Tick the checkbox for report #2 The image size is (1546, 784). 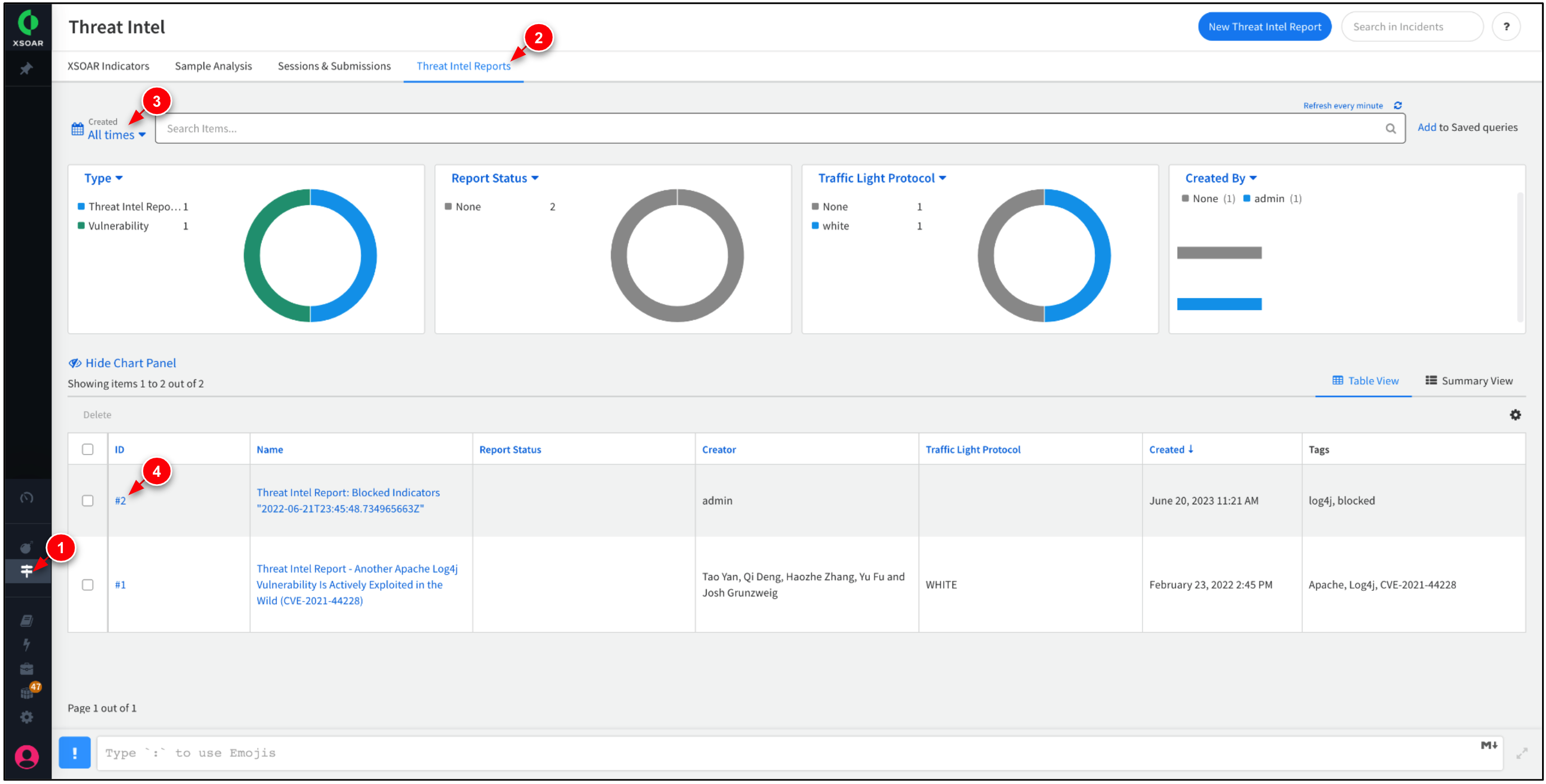pyautogui.click(x=88, y=501)
